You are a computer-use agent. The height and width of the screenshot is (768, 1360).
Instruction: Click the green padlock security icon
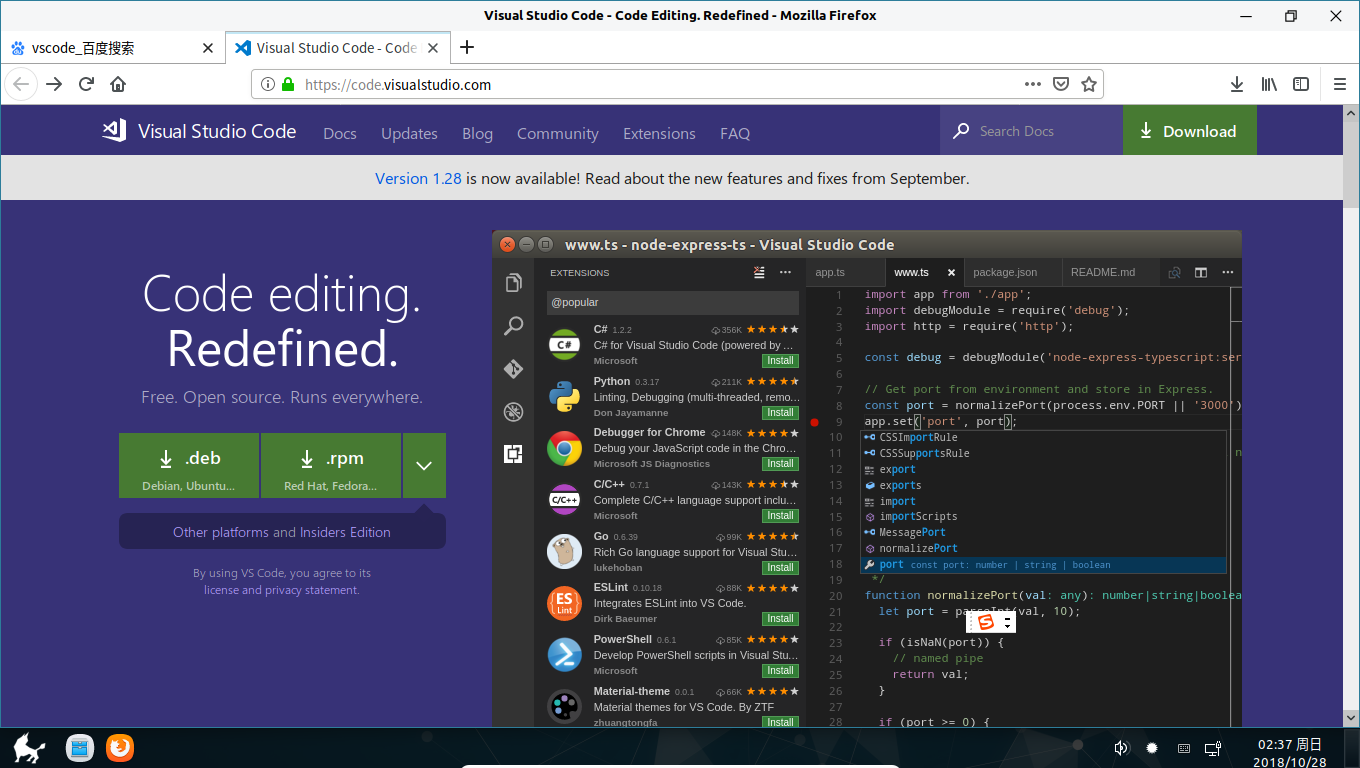click(x=288, y=85)
